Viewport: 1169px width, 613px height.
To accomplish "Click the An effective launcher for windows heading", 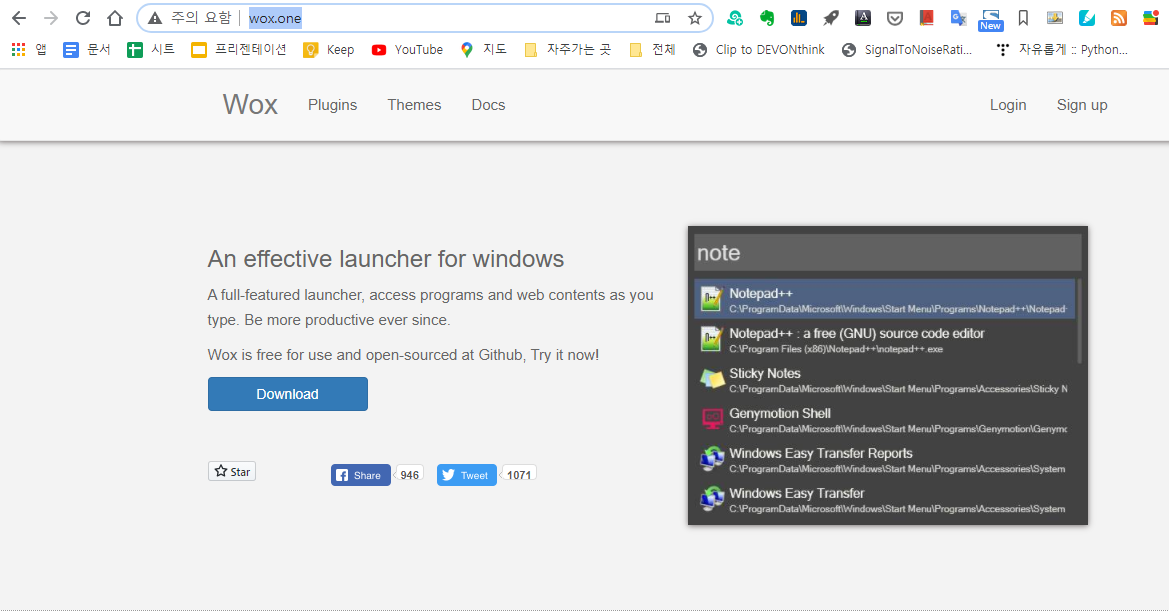I will 385,259.
